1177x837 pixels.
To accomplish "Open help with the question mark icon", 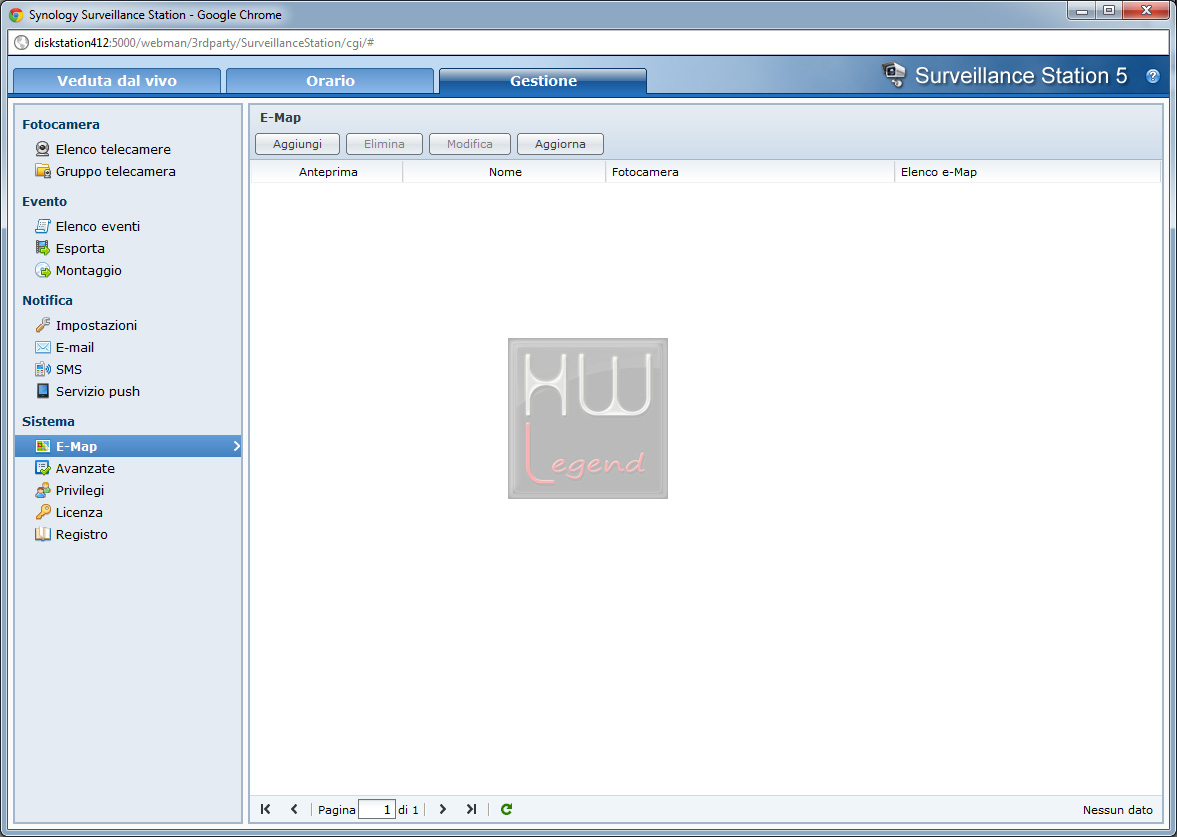I will 1153,76.
